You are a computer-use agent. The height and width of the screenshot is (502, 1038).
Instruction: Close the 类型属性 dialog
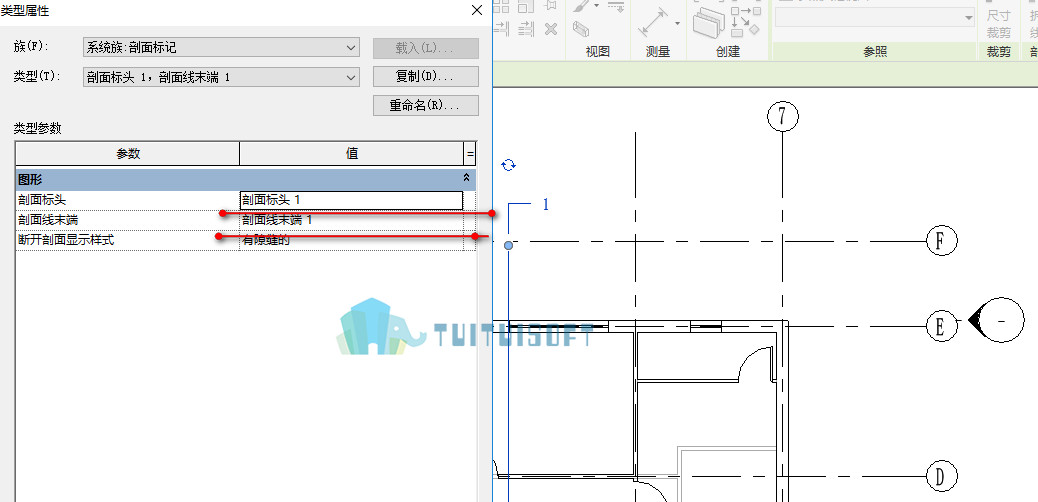click(x=476, y=10)
